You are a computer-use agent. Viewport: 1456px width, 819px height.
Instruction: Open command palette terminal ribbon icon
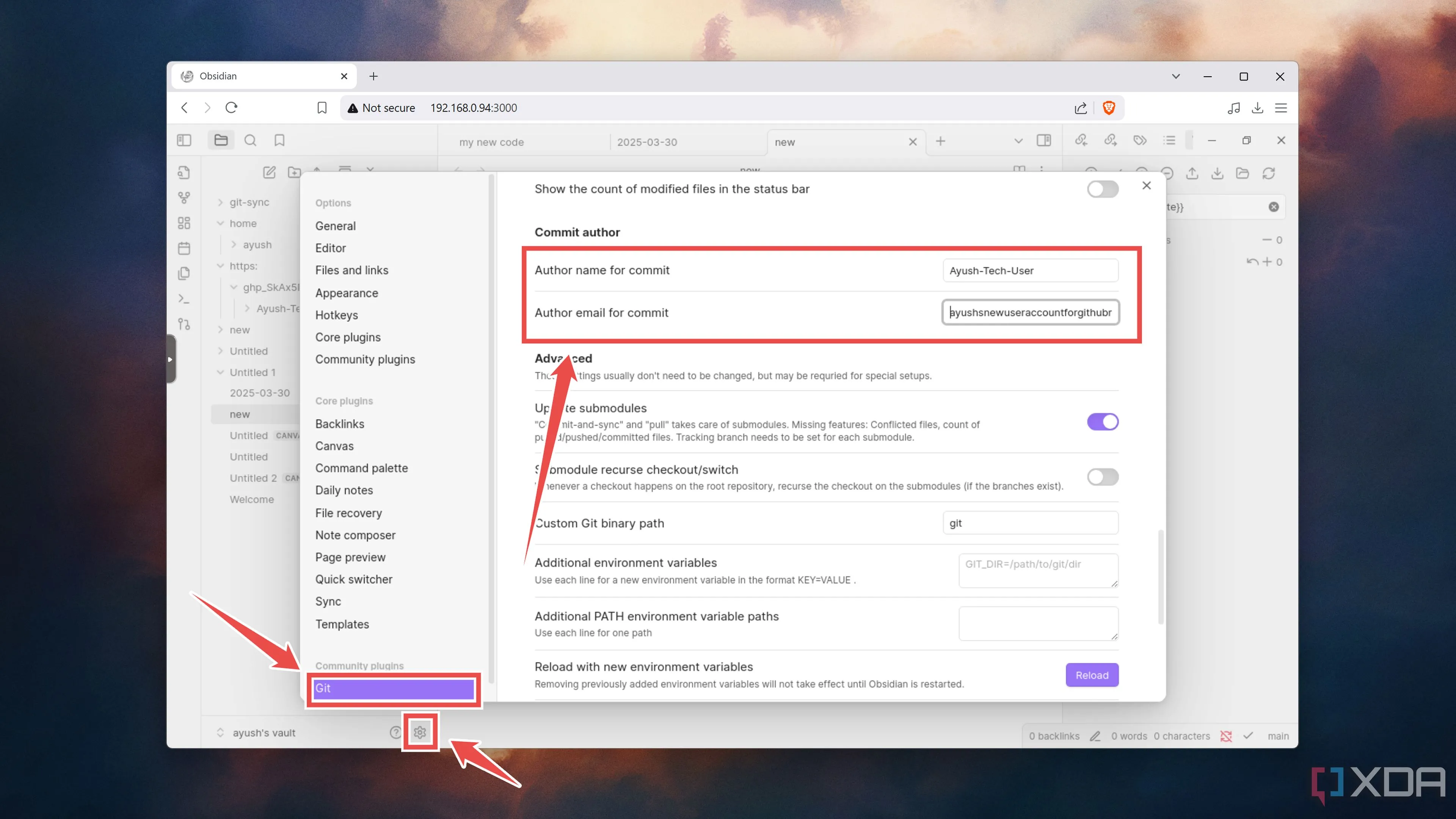pos(184,298)
